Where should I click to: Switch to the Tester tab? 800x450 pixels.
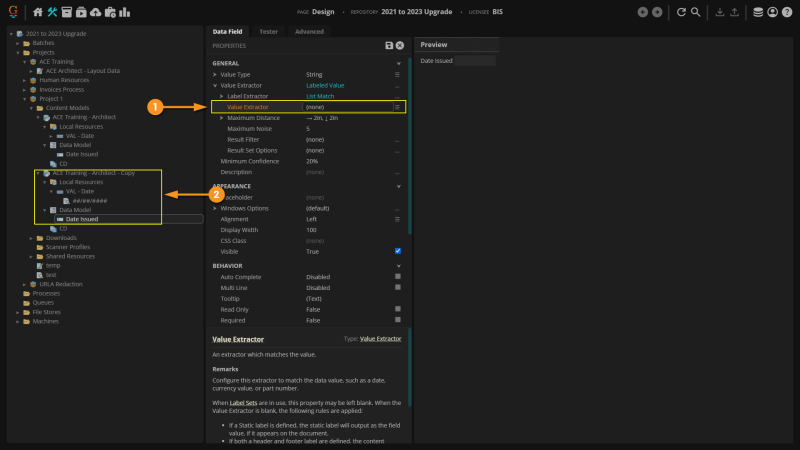(x=268, y=31)
